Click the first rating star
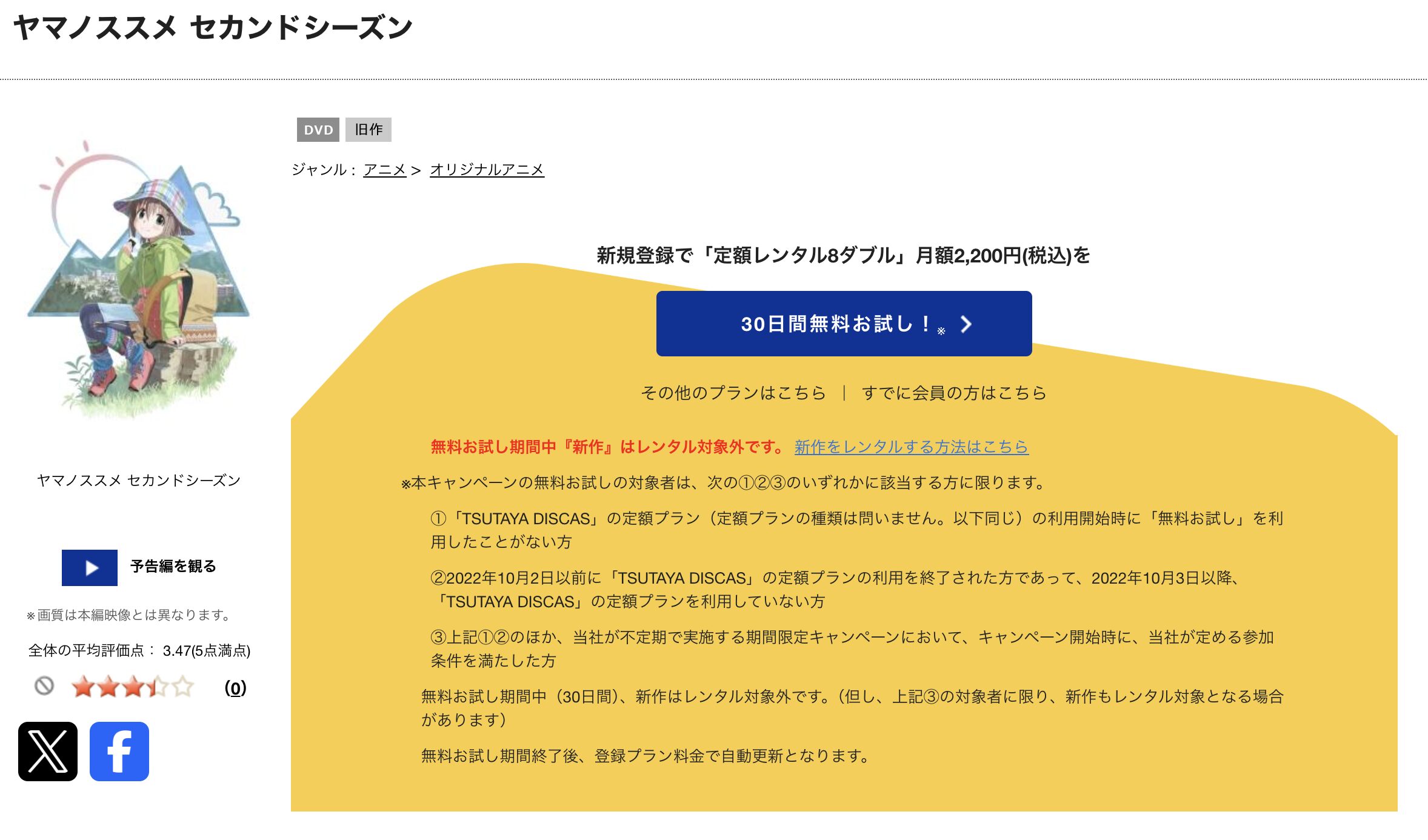Screen dimensions: 1428x840 click(83, 687)
